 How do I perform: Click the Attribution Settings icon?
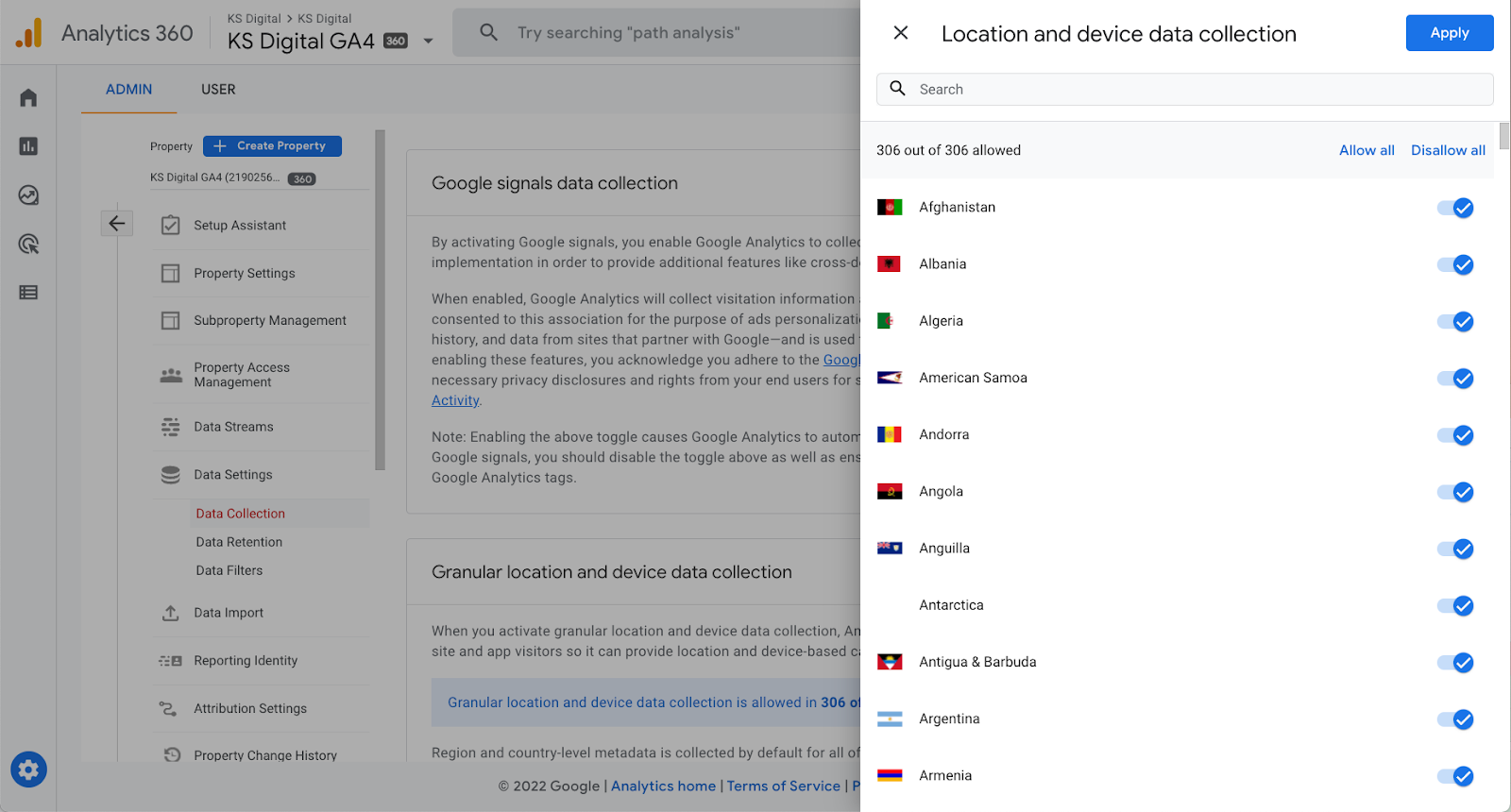(x=168, y=708)
